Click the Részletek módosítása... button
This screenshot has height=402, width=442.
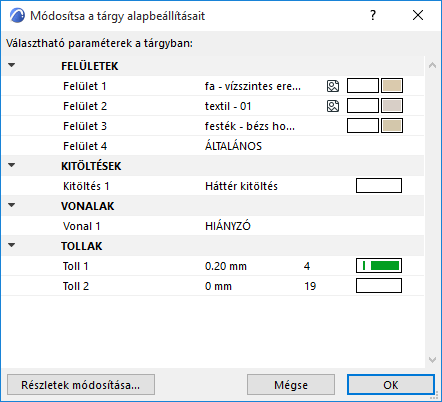point(81,385)
